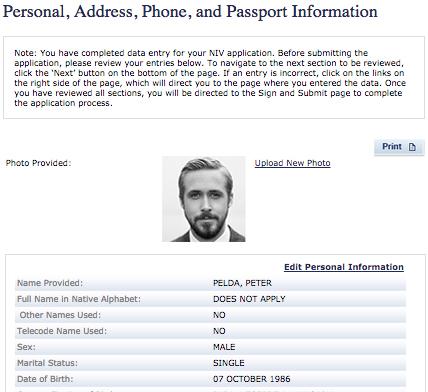The height and width of the screenshot is (392, 428).
Task: Click the Full Name in Native Alphabet label
Action: pyautogui.click(x=79, y=299)
